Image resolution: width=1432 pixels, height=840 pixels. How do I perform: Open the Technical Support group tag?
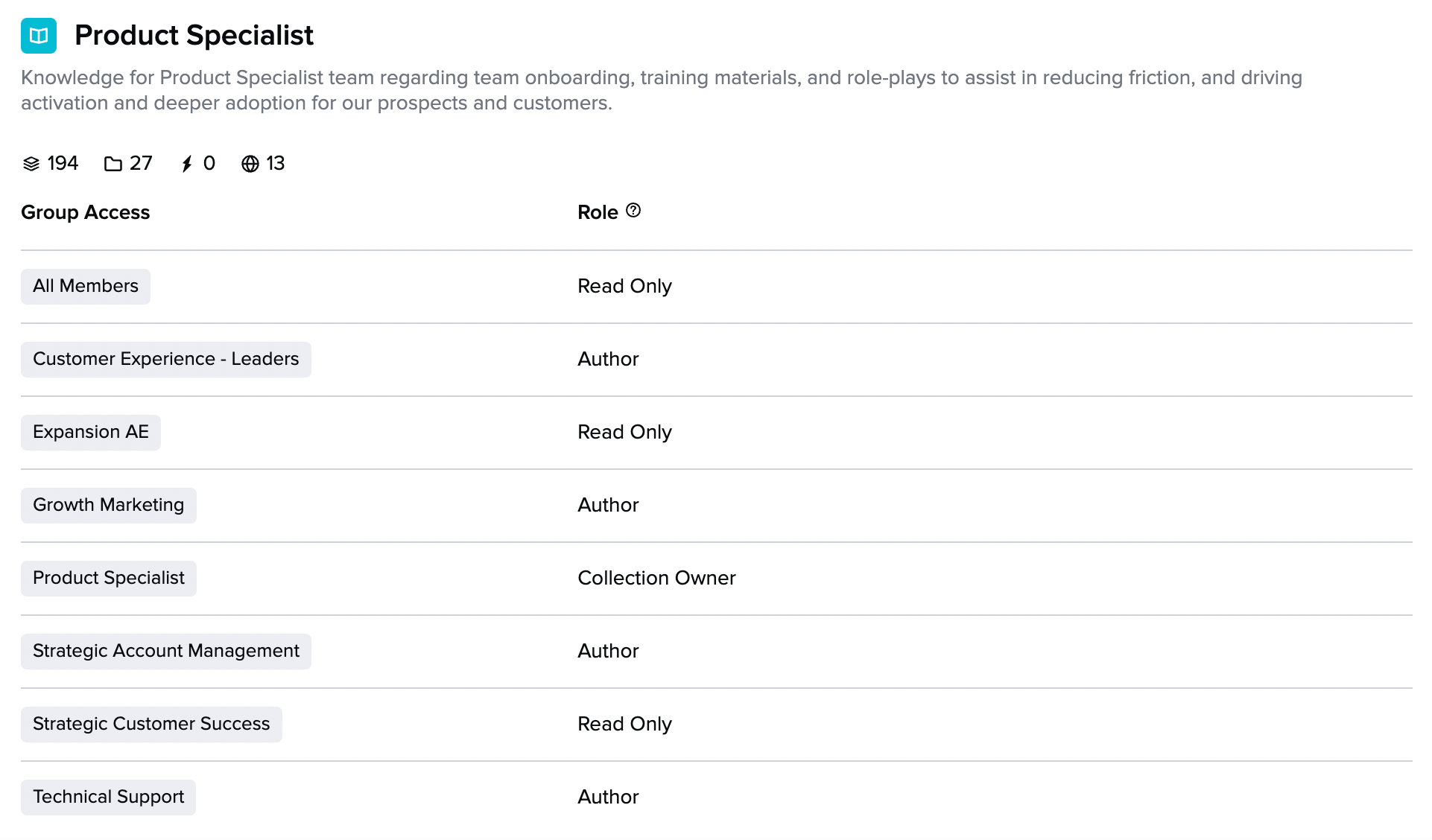coord(109,797)
